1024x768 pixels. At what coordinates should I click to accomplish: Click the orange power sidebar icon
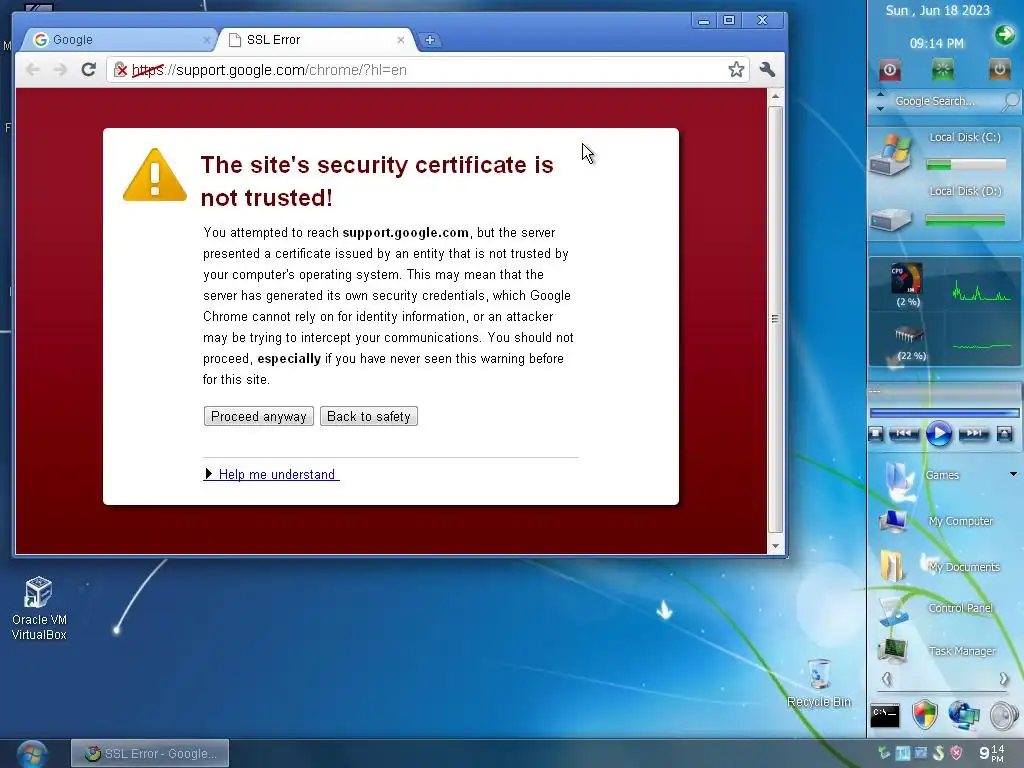[999, 69]
